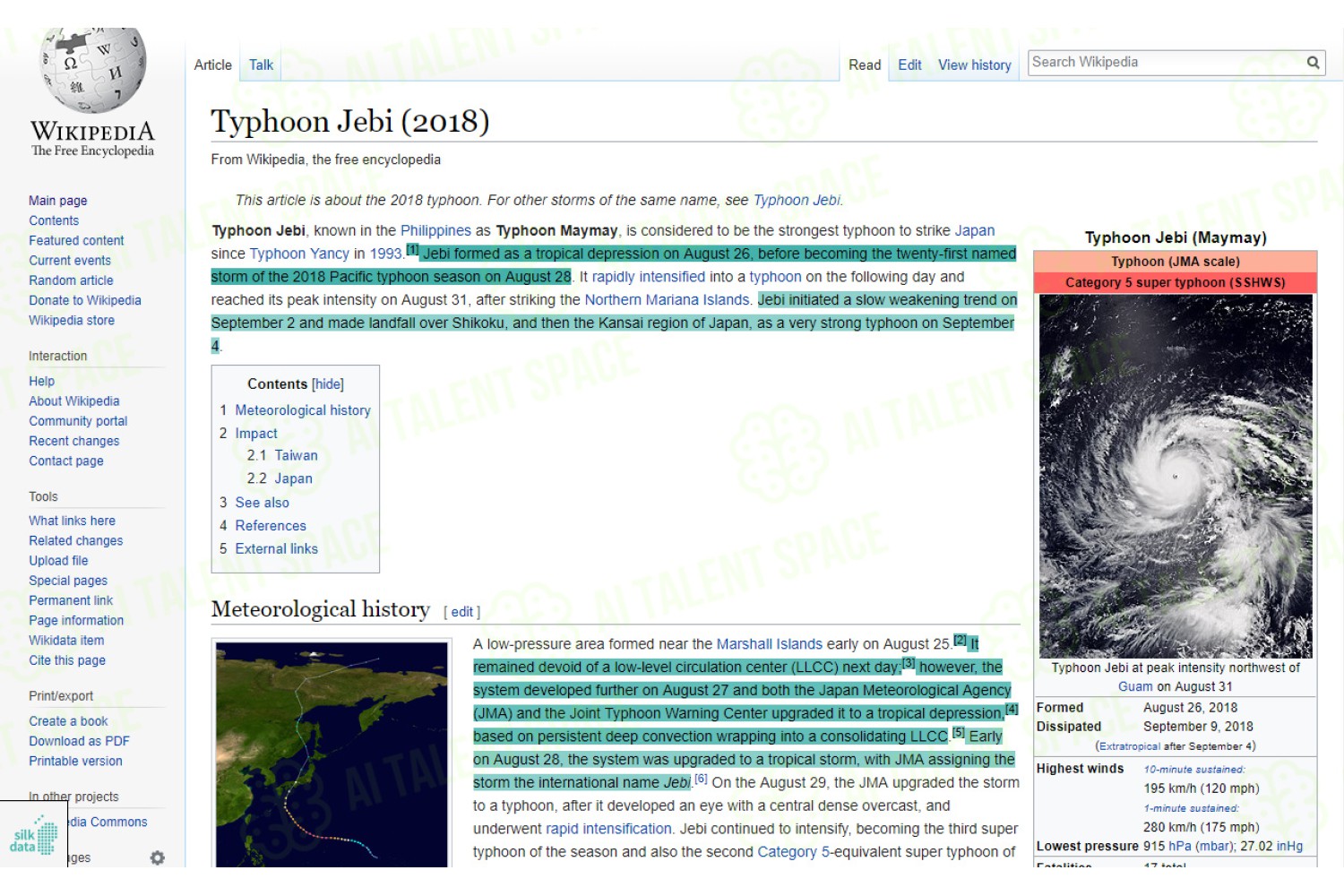Go to Featured content
This screenshot has width=1344, height=896.
pos(76,240)
